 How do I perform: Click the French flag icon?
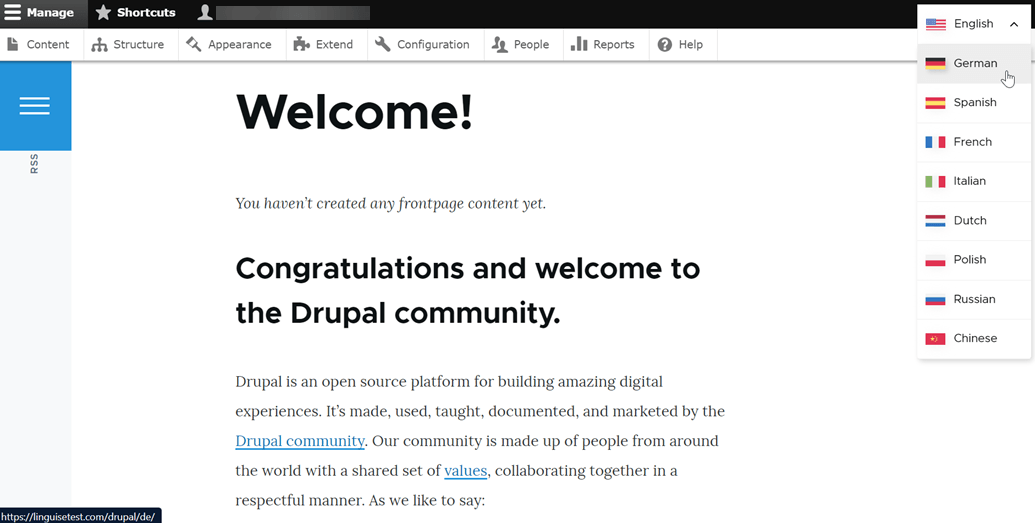pyautogui.click(x=935, y=142)
